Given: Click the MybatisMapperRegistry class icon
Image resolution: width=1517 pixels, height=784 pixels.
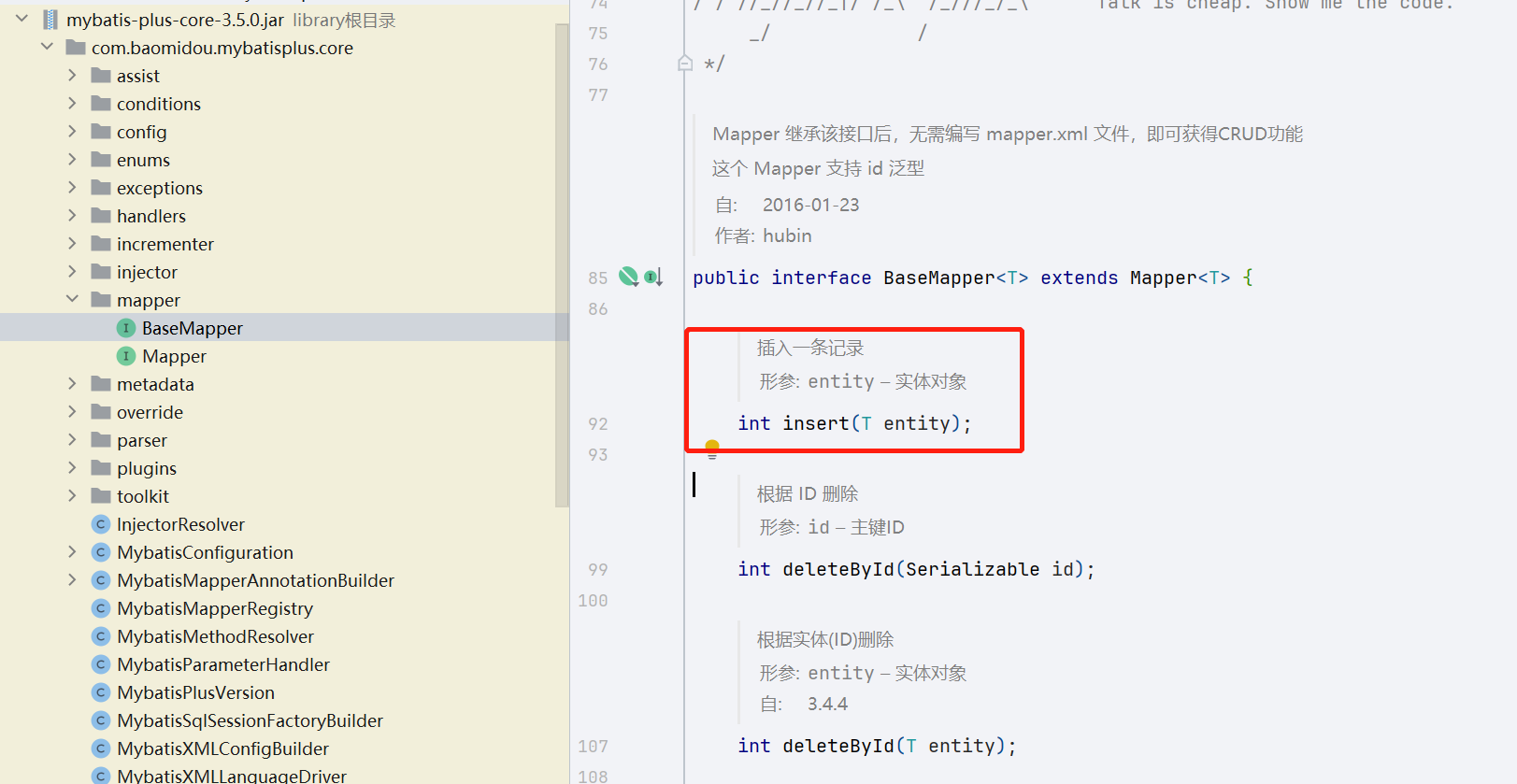Looking at the screenshot, I should [101, 608].
